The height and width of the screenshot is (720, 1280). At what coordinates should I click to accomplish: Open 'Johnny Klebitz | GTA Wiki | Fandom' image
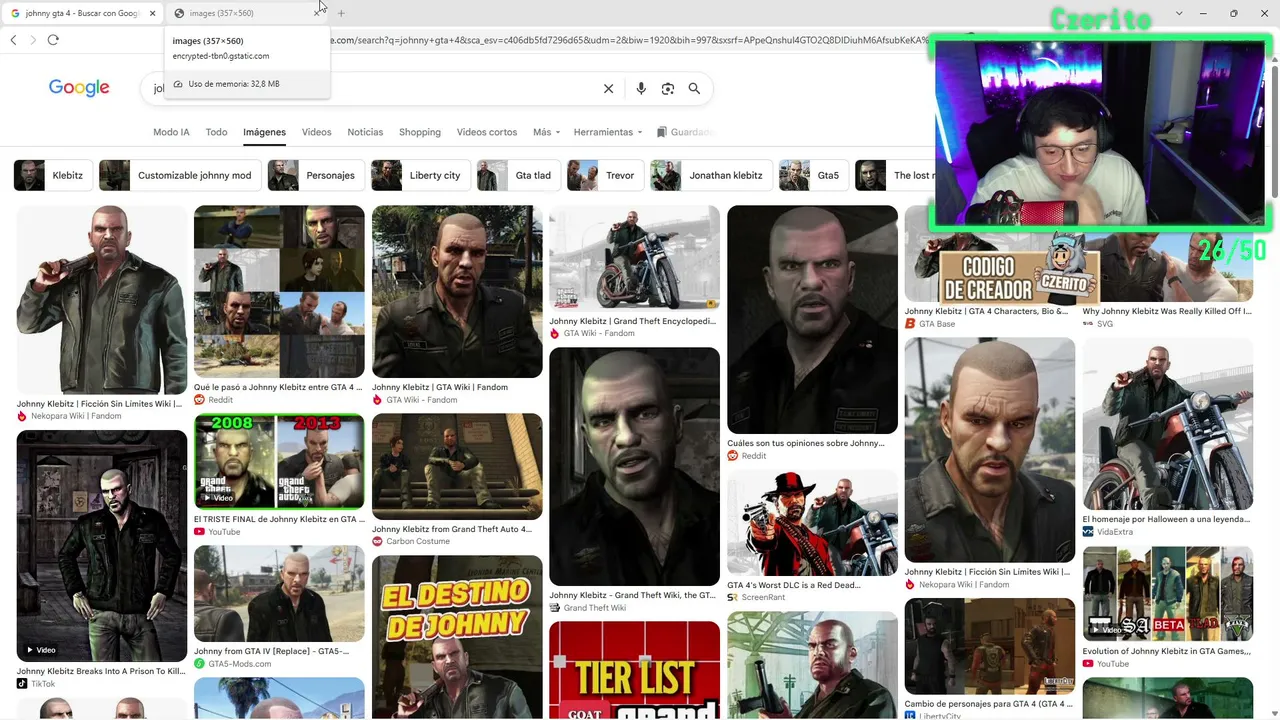pos(457,292)
